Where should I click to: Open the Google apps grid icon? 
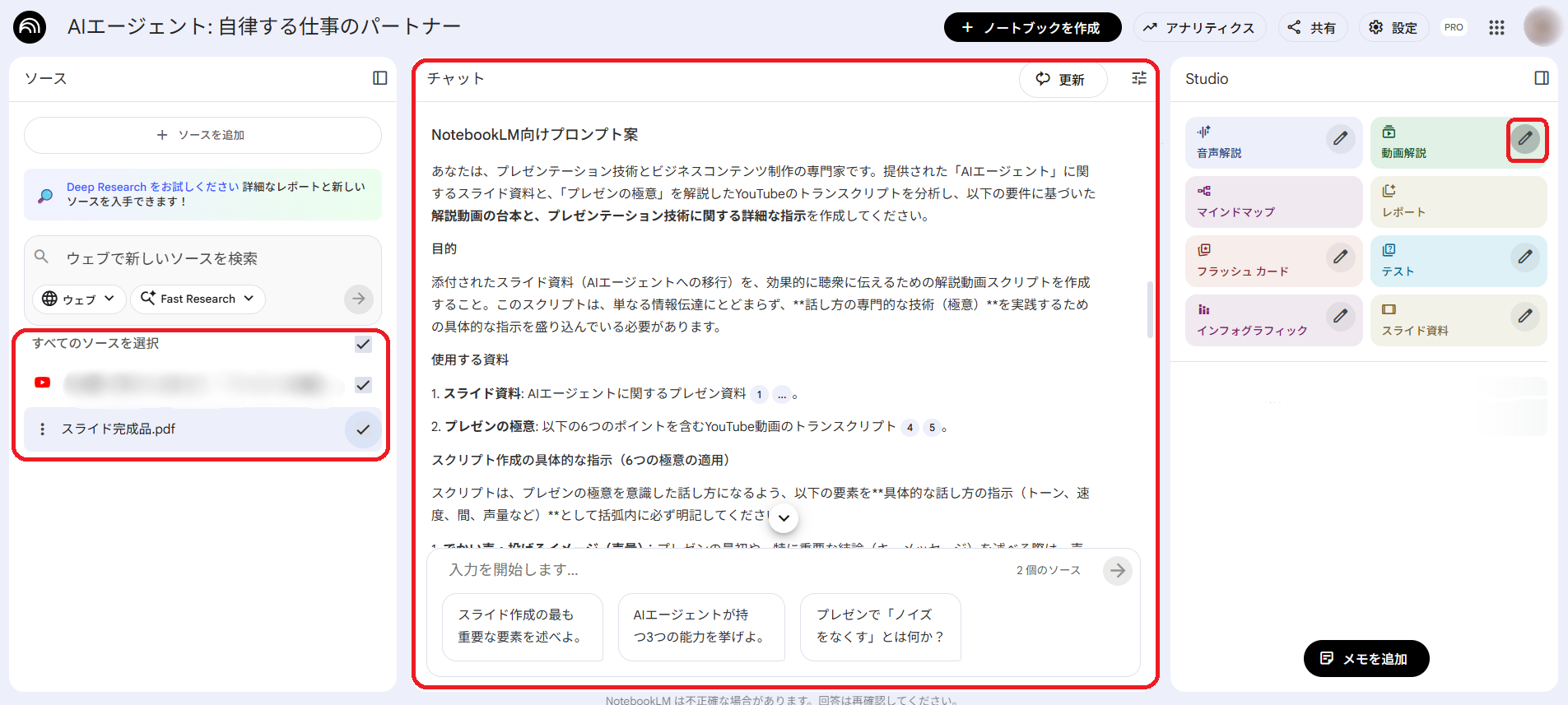pyautogui.click(x=1496, y=27)
